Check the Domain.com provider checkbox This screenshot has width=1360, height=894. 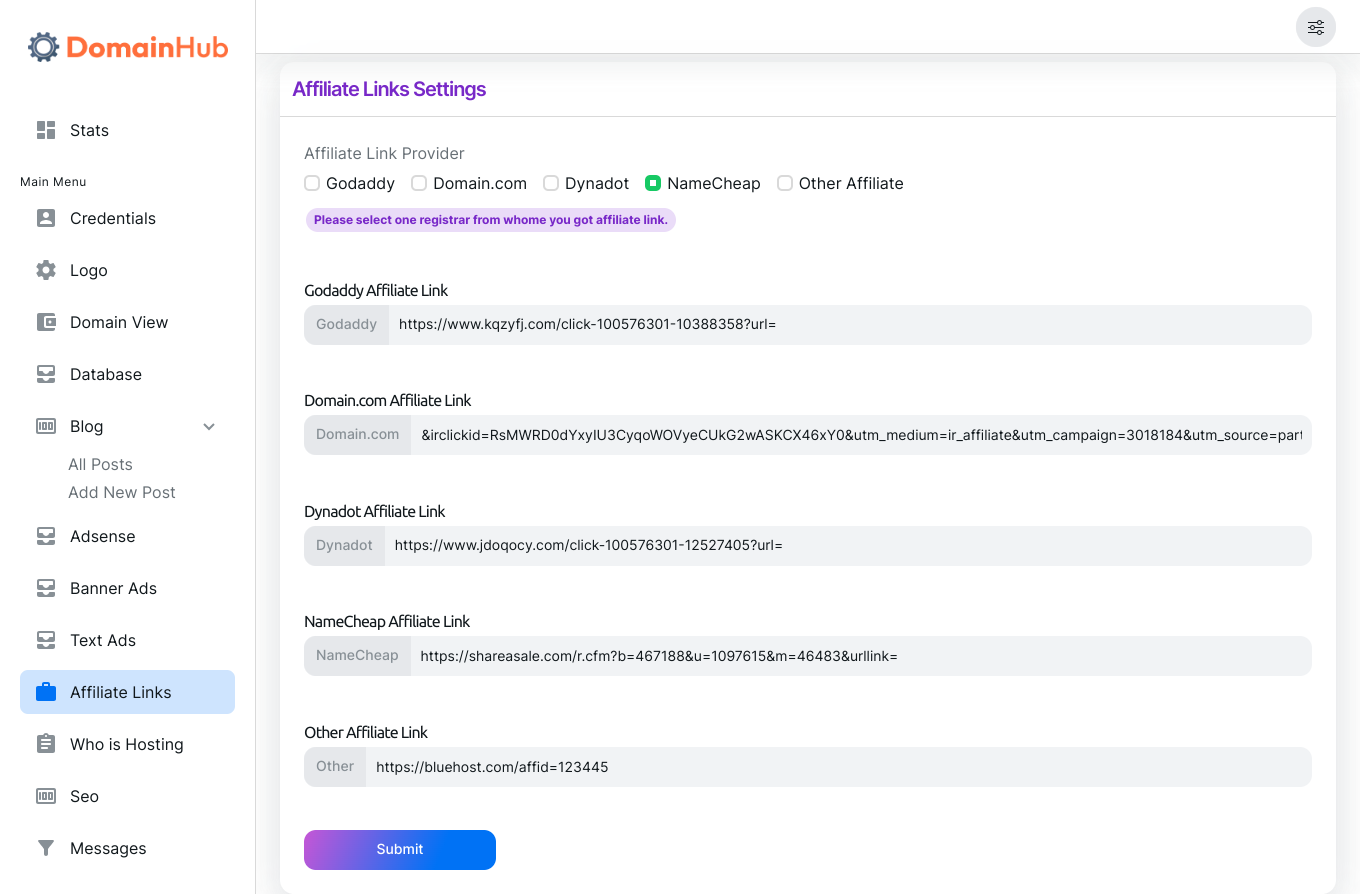pos(419,183)
